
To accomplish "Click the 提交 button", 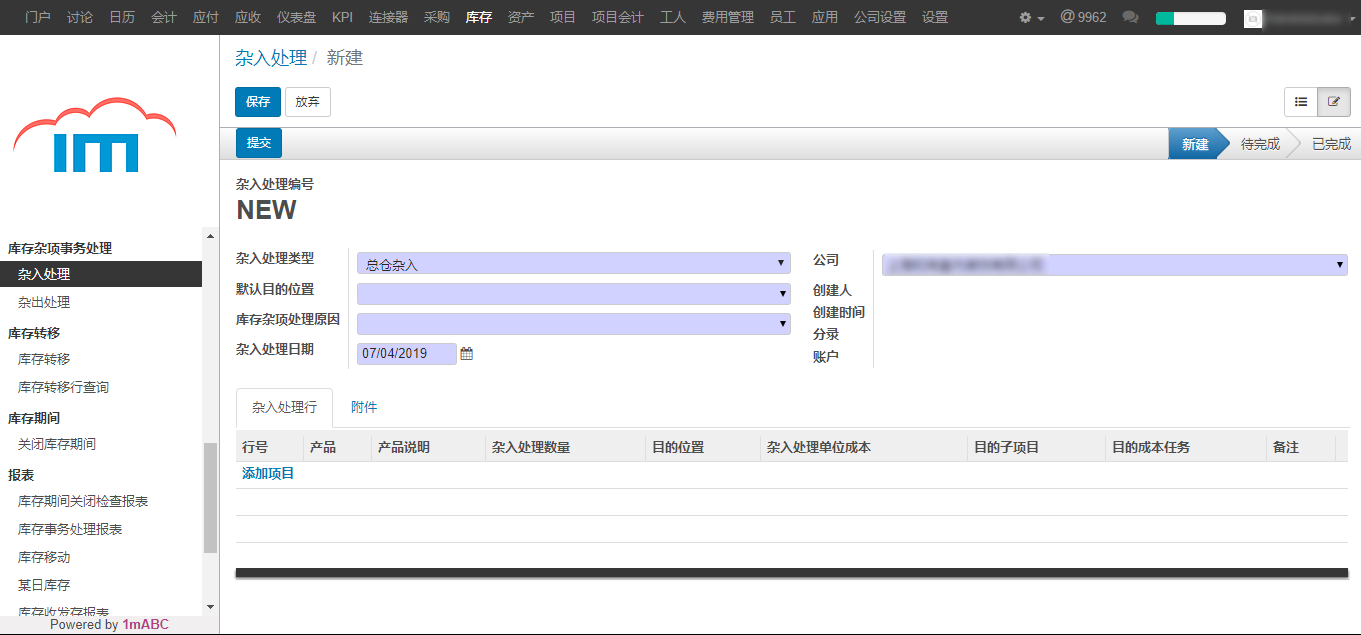I will click(x=259, y=143).
